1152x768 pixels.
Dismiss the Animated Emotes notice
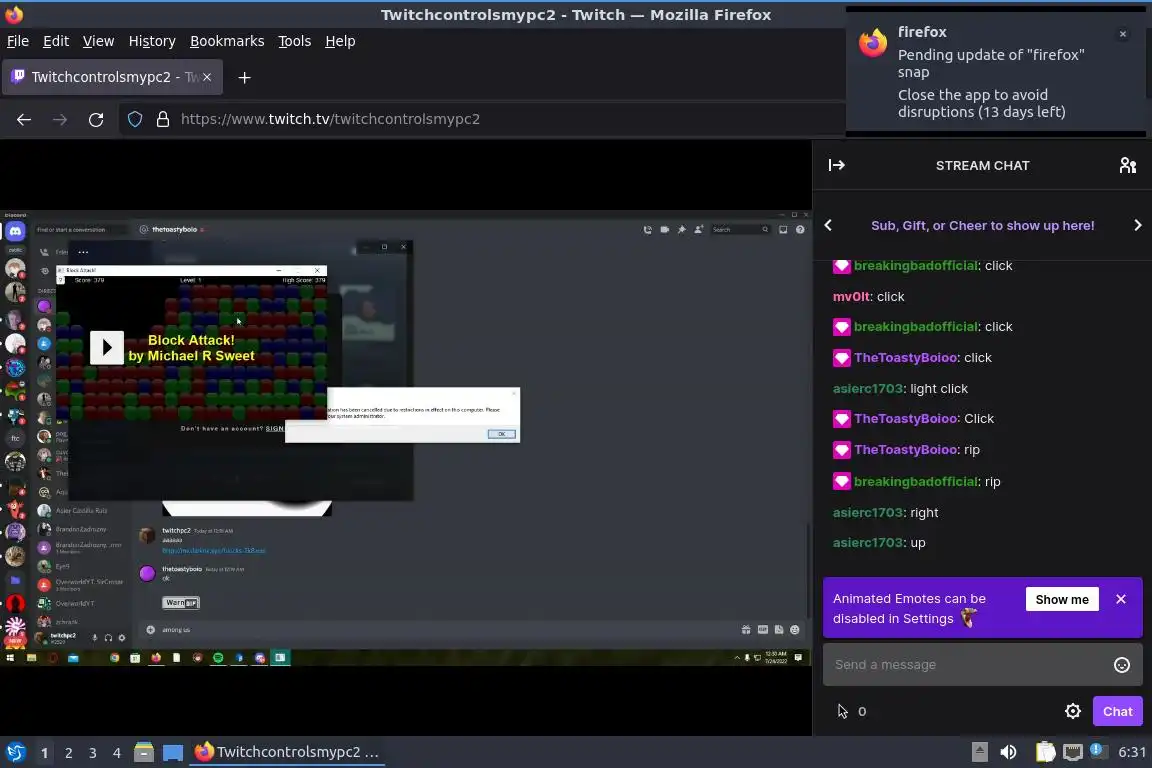coord(1120,599)
